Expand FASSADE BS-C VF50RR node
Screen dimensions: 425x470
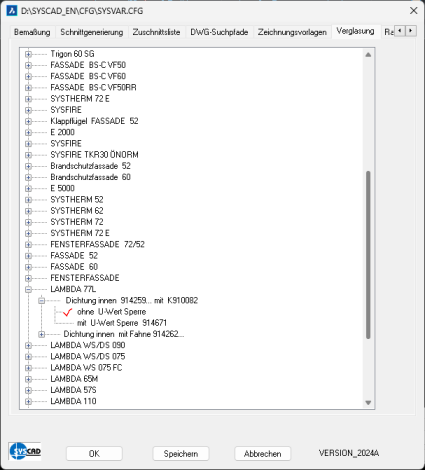(28, 88)
